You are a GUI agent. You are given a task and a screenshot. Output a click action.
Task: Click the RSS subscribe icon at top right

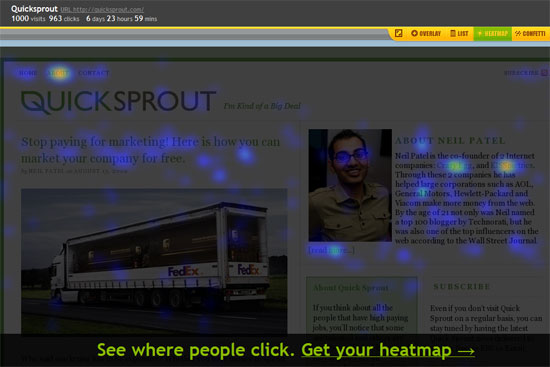pos(544,73)
